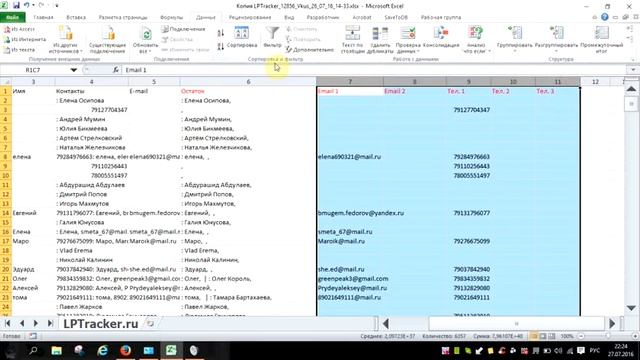Insert a new worksheet tab
640x360 pixels.
(151, 324)
